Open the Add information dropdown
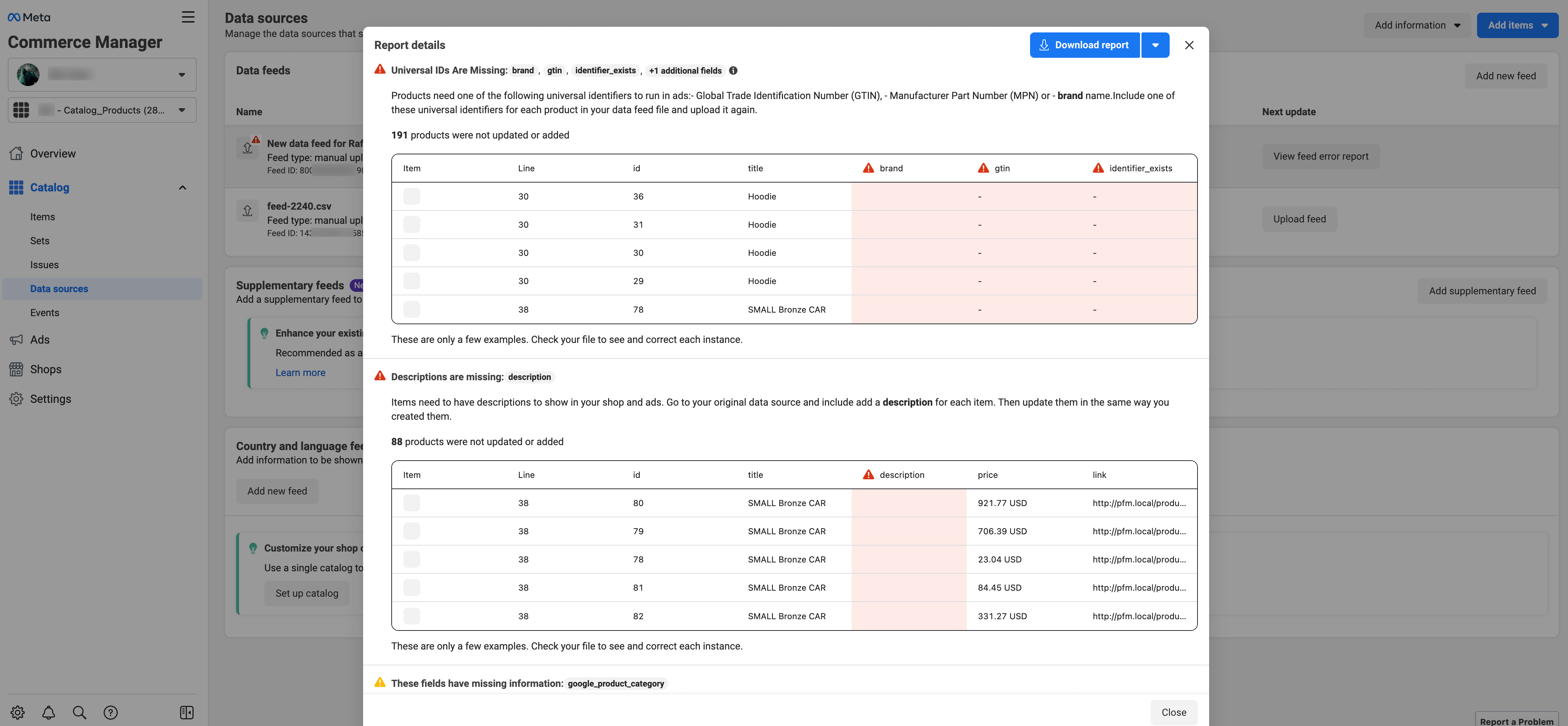Image resolution: width=1568 pixels, height=726 pixels. coord(1417,25)
